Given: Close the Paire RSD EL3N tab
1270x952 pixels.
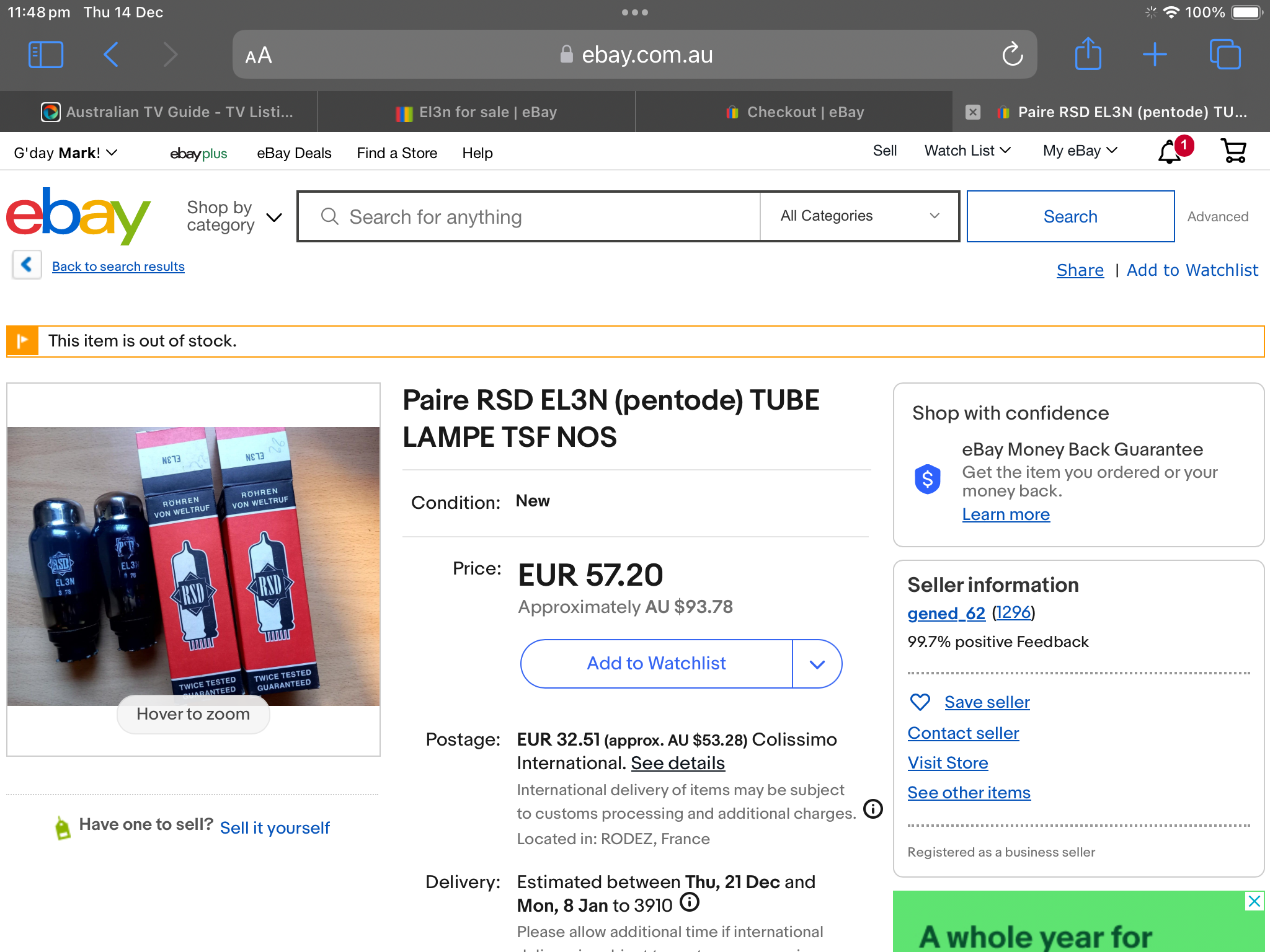Looking at the screenshot, I should (x=973, y=112).
